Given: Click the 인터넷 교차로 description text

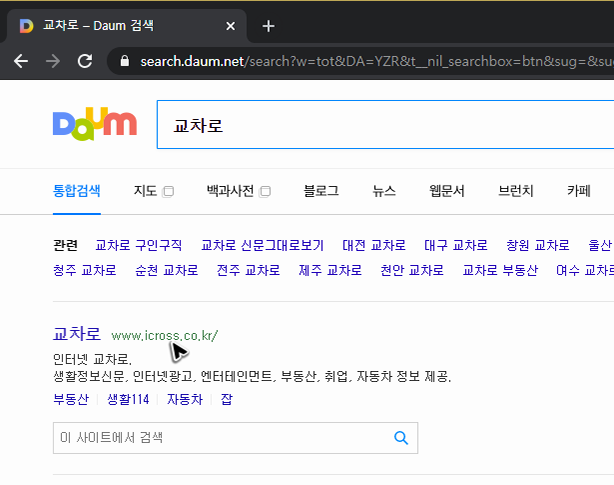Looking at the screenshot, I should [x=92, y=359].
